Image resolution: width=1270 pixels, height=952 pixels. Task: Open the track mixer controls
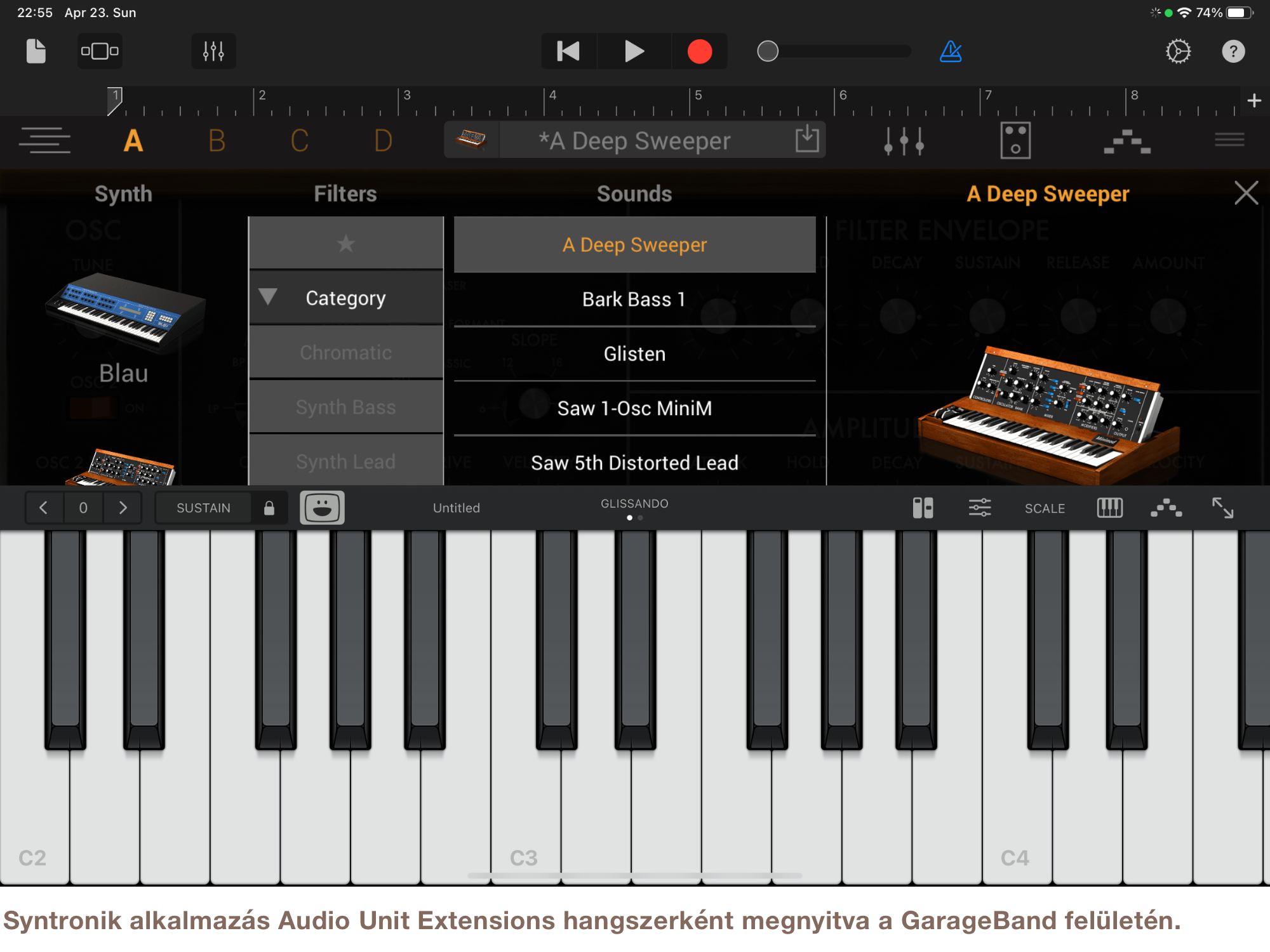pos(213,51)
